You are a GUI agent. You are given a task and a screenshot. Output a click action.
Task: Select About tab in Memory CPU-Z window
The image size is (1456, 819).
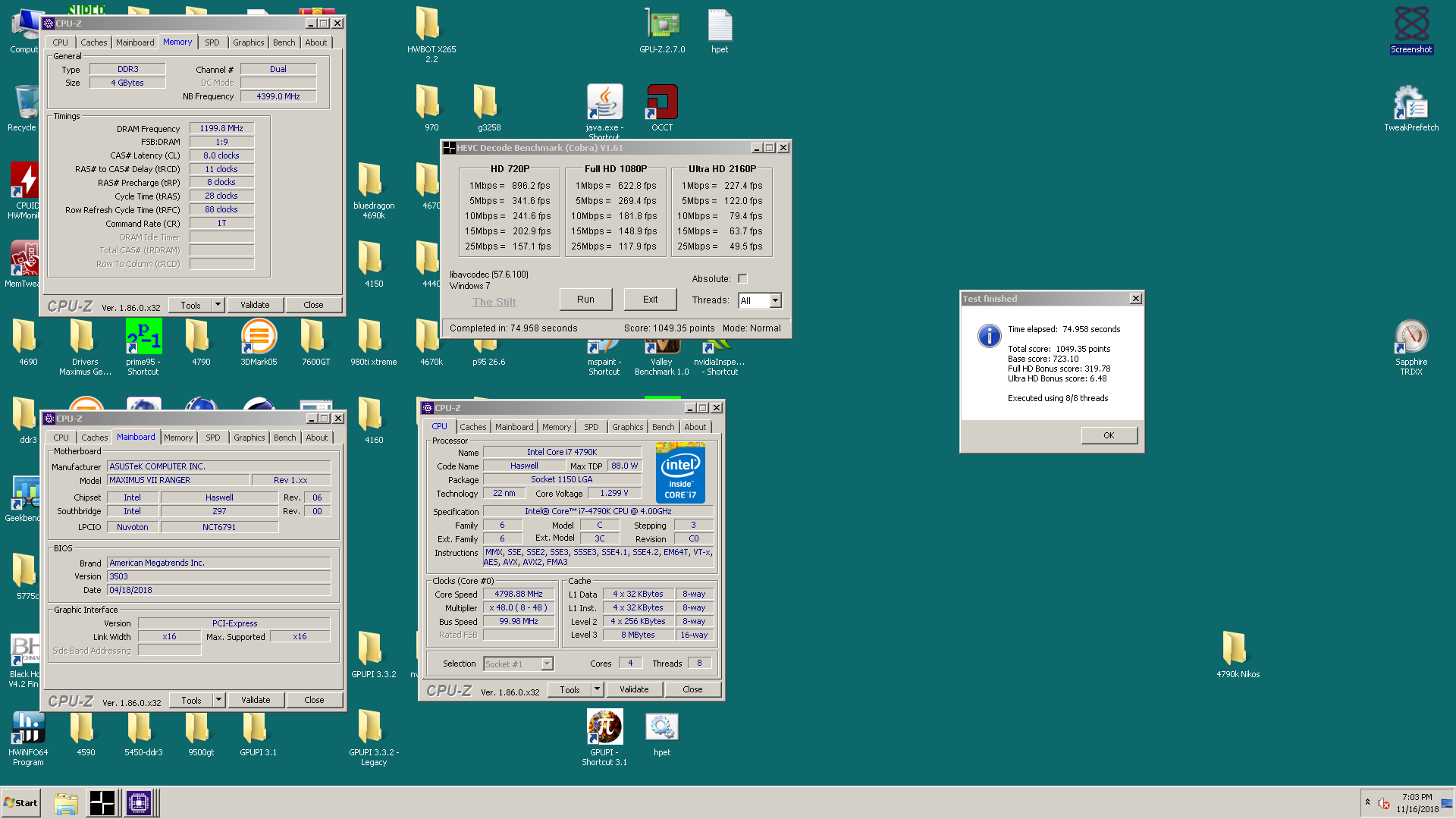click(x=316, y=42)
